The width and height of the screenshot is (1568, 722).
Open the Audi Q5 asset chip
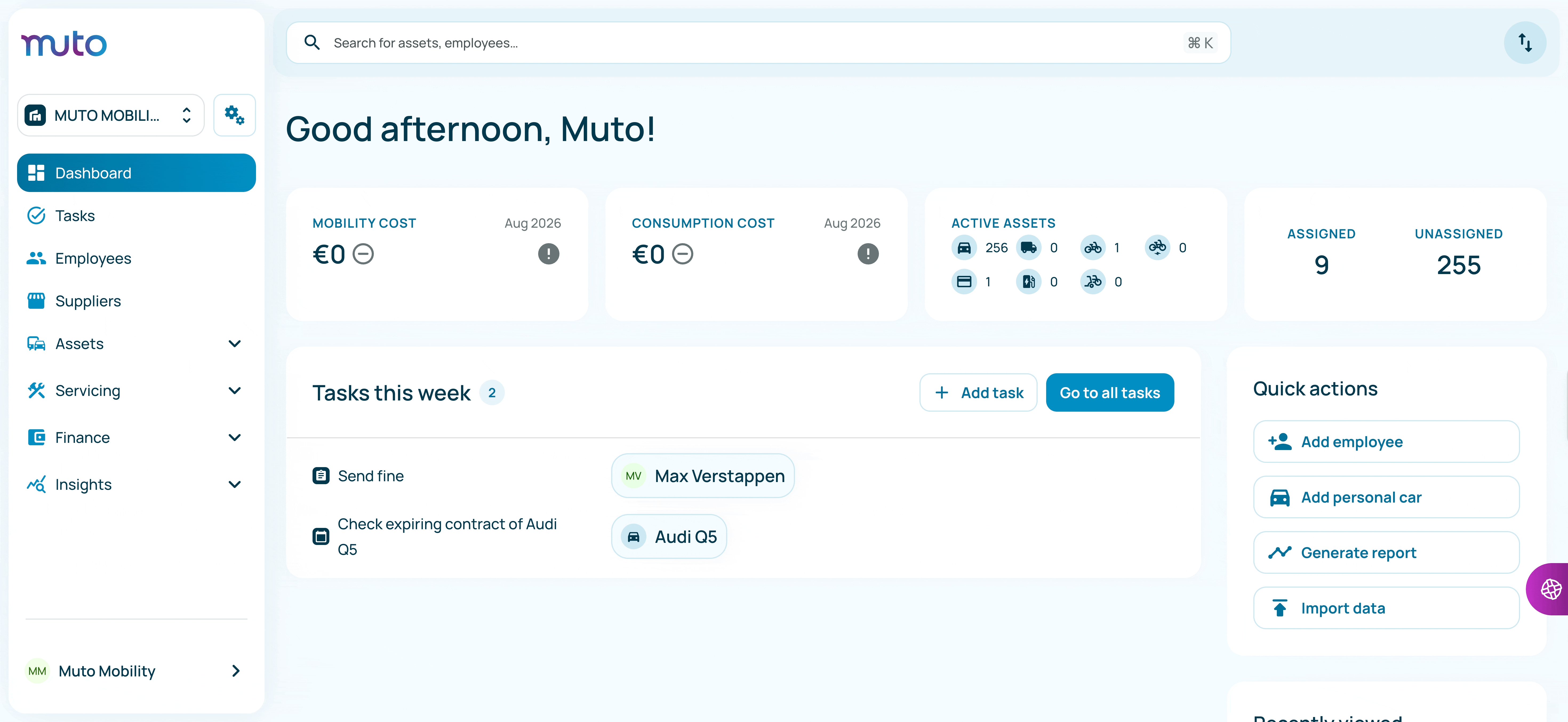pos(669,536)
